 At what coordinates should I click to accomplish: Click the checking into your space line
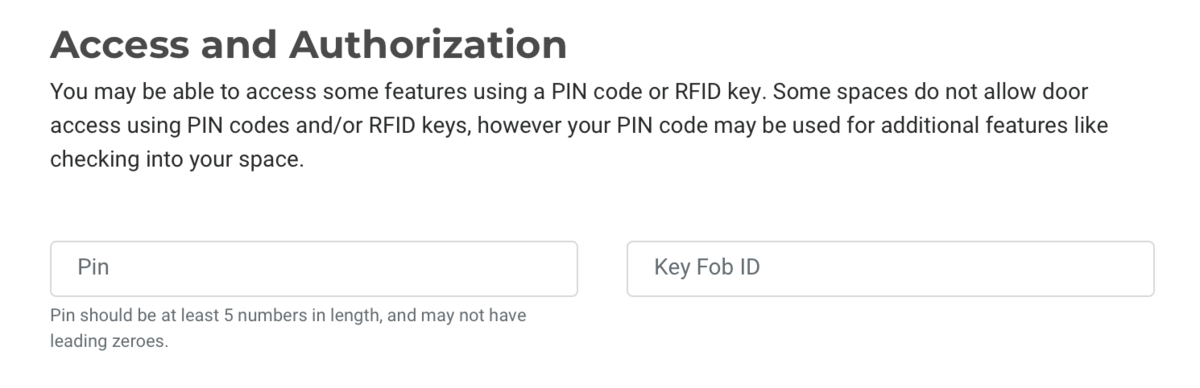(x=176, y=159)
